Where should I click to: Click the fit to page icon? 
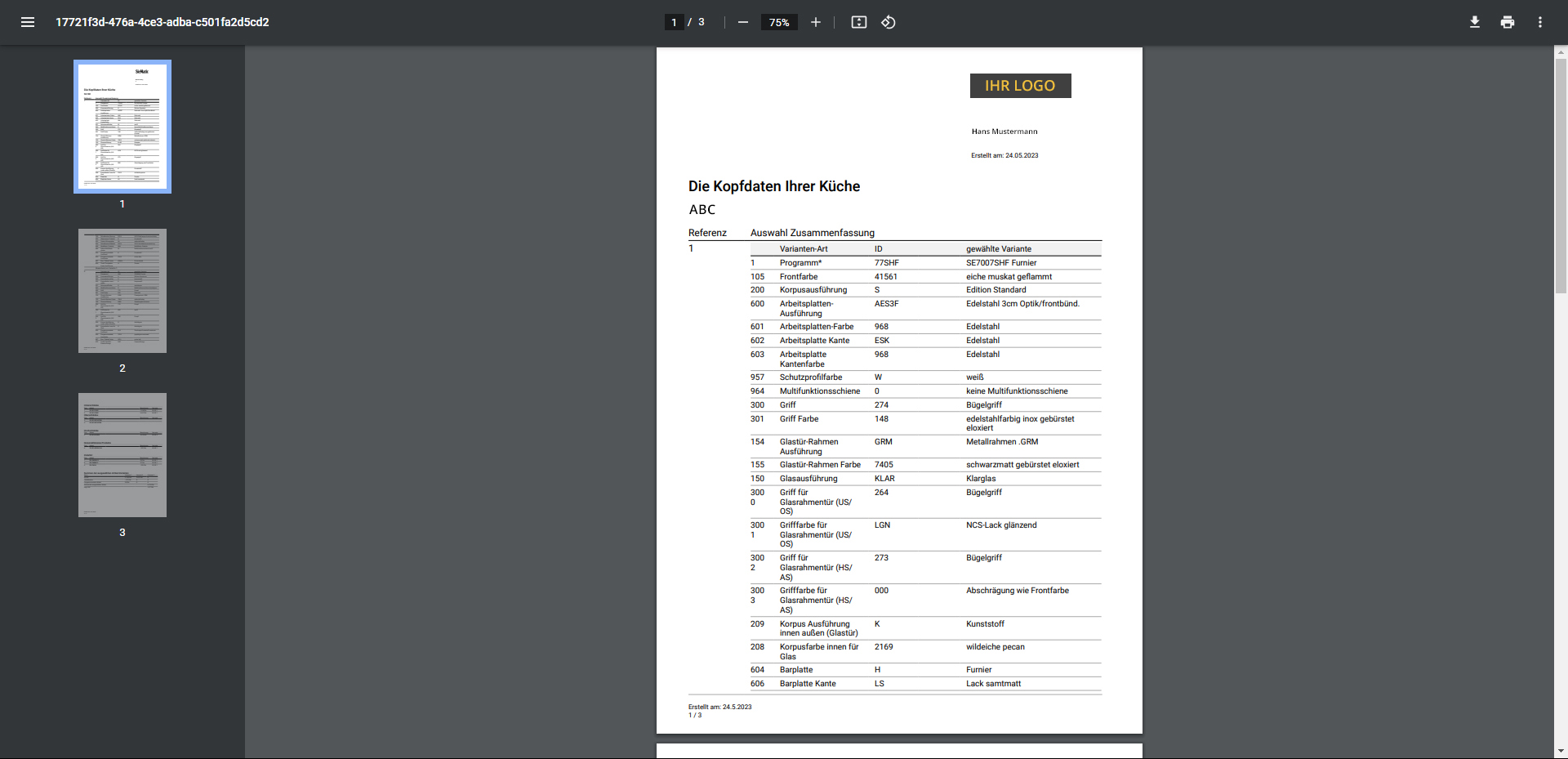(x=858, y=22)
